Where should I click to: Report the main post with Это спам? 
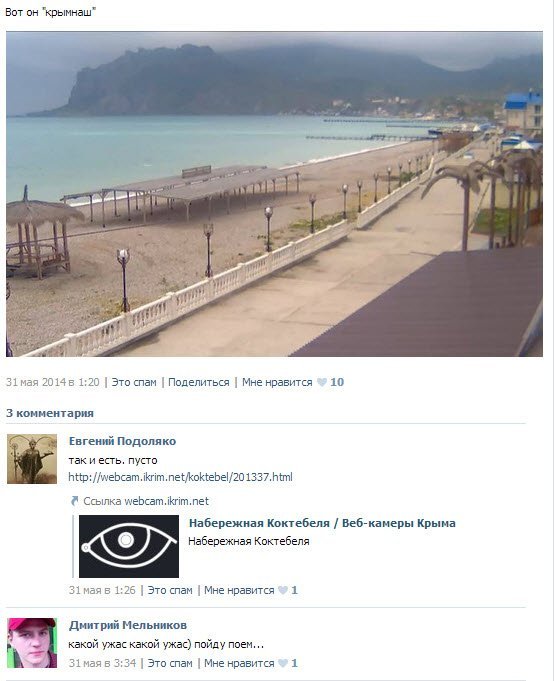tap(134, 383)
